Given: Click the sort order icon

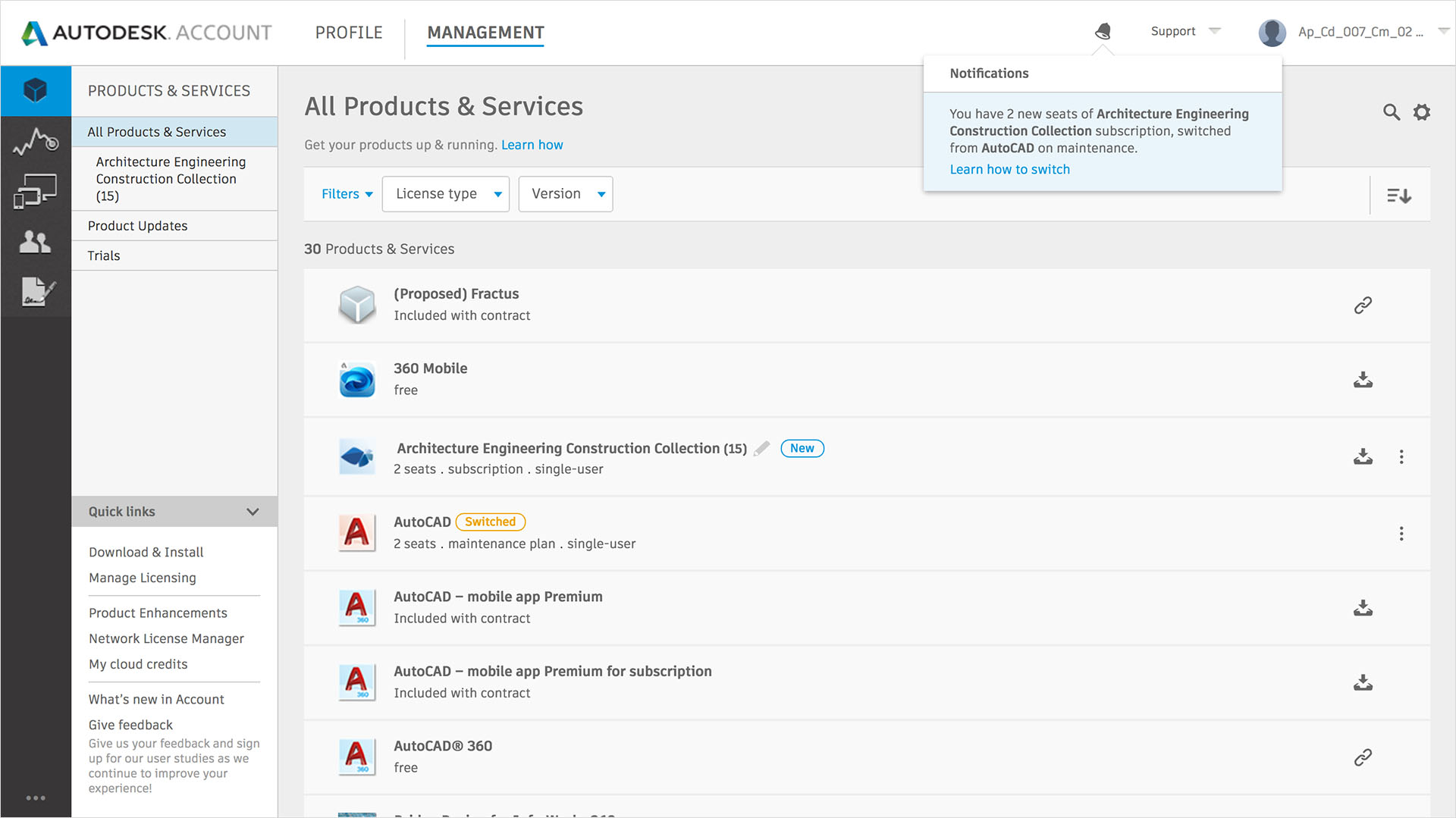Looking at the screenshot, I should 1399,196.
